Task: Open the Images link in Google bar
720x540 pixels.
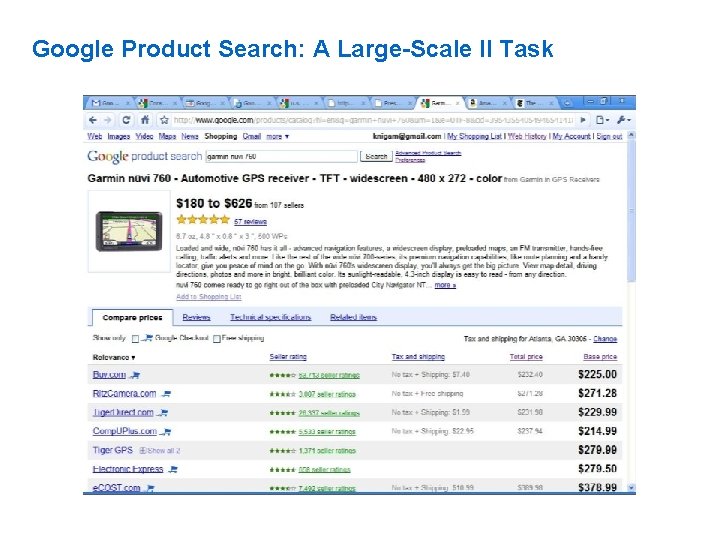Action: 118,136
